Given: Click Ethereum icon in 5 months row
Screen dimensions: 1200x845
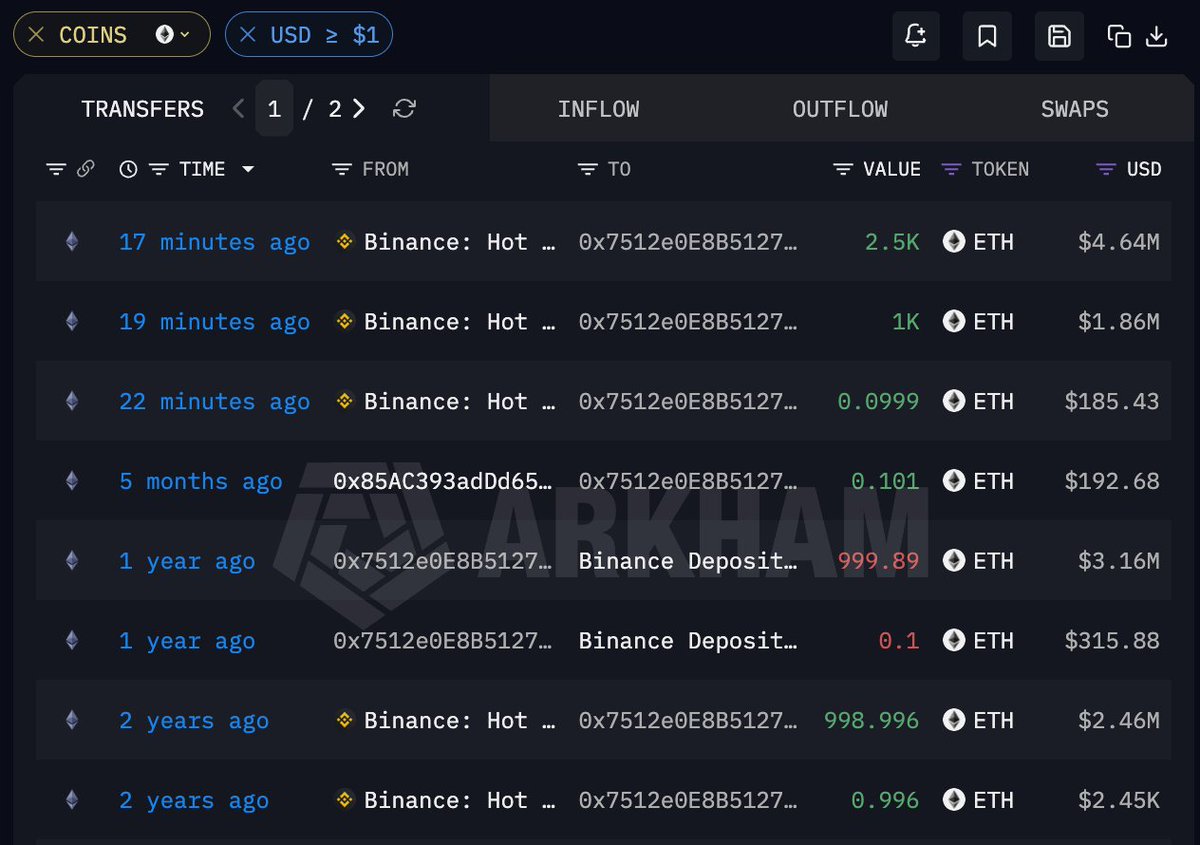Looking at the screenshot, I should (71, 481).
